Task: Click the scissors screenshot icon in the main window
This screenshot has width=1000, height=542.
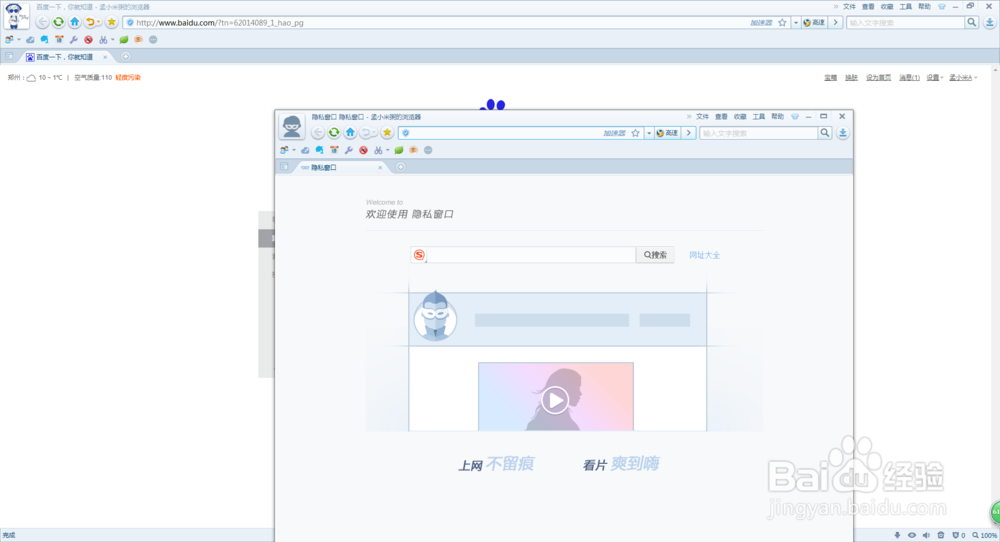Action: tap(103, 40)
